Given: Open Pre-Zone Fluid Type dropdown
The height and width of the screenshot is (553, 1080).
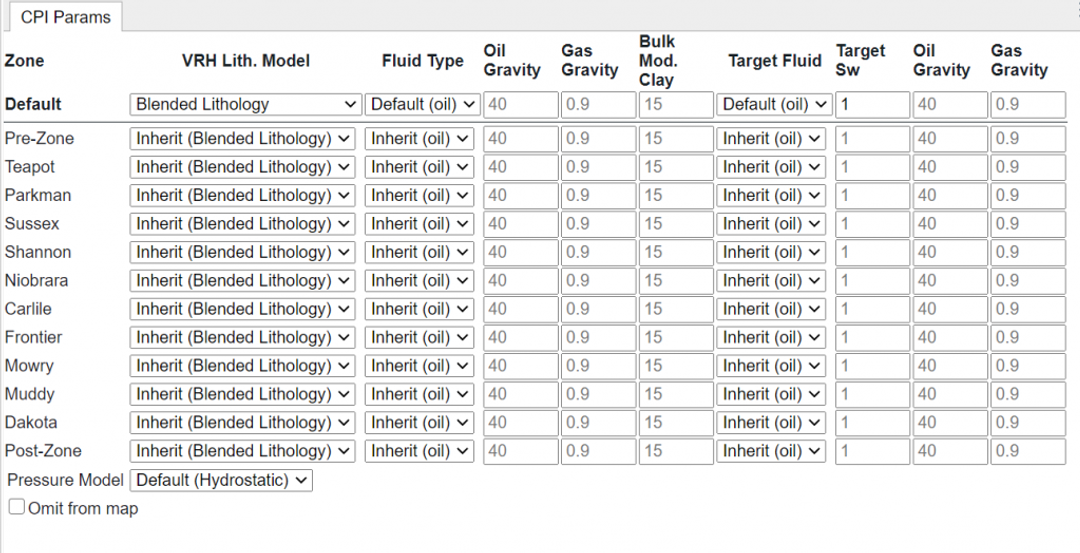Looking at the screenshot, I should (x=419, y=138).
